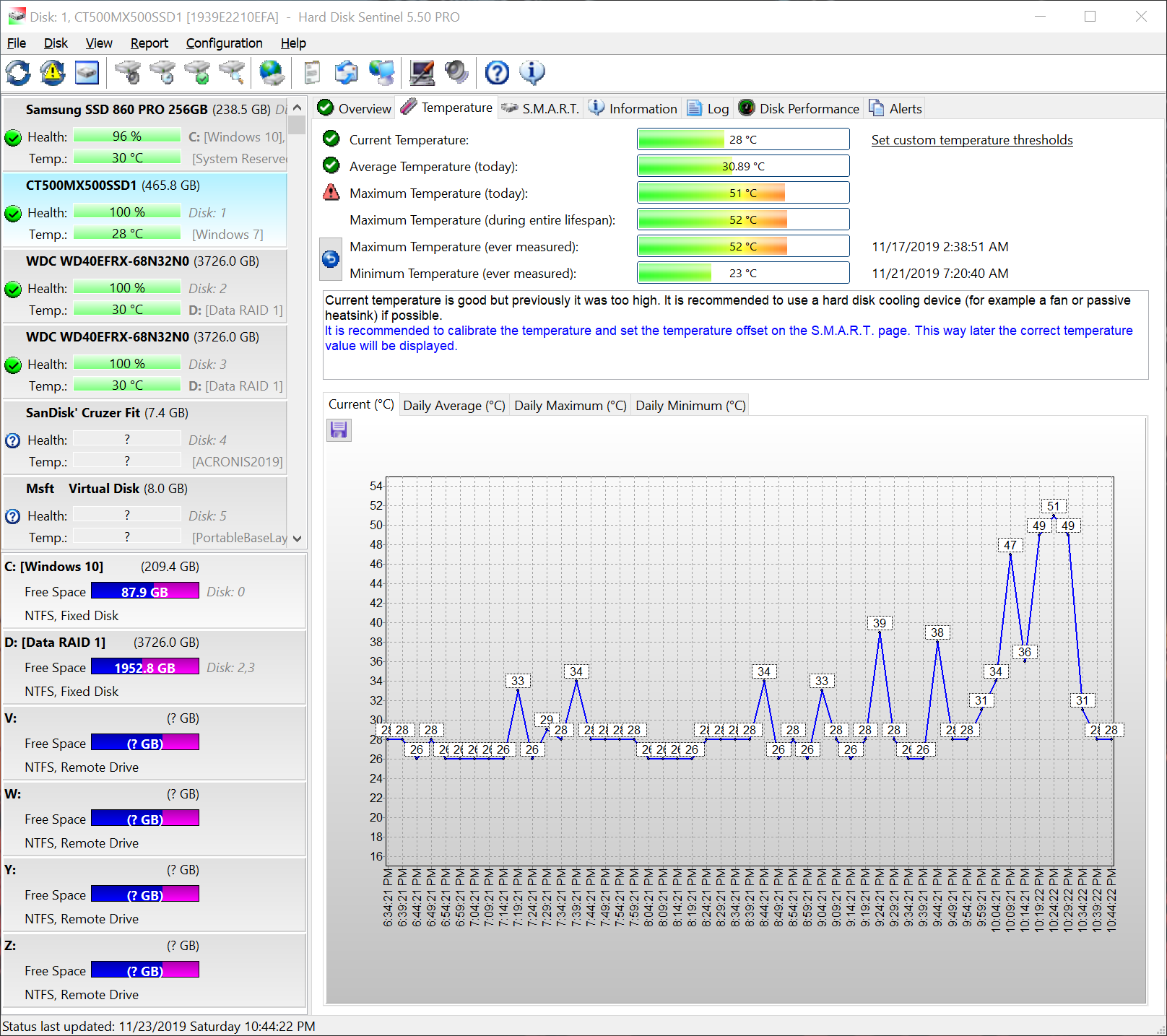Select the Y: remote drive partition

pyautogui.click(x=154, y=894)
